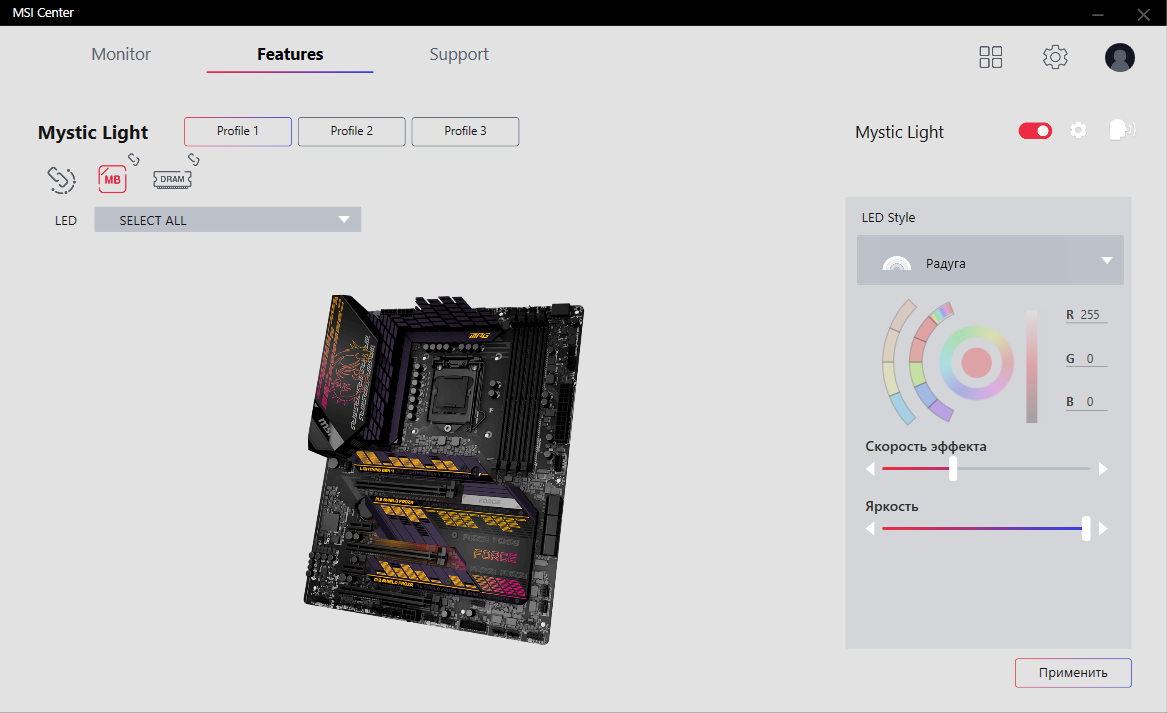Click the center red color circle
This screenshot has height=713, width=1167.
976,362
